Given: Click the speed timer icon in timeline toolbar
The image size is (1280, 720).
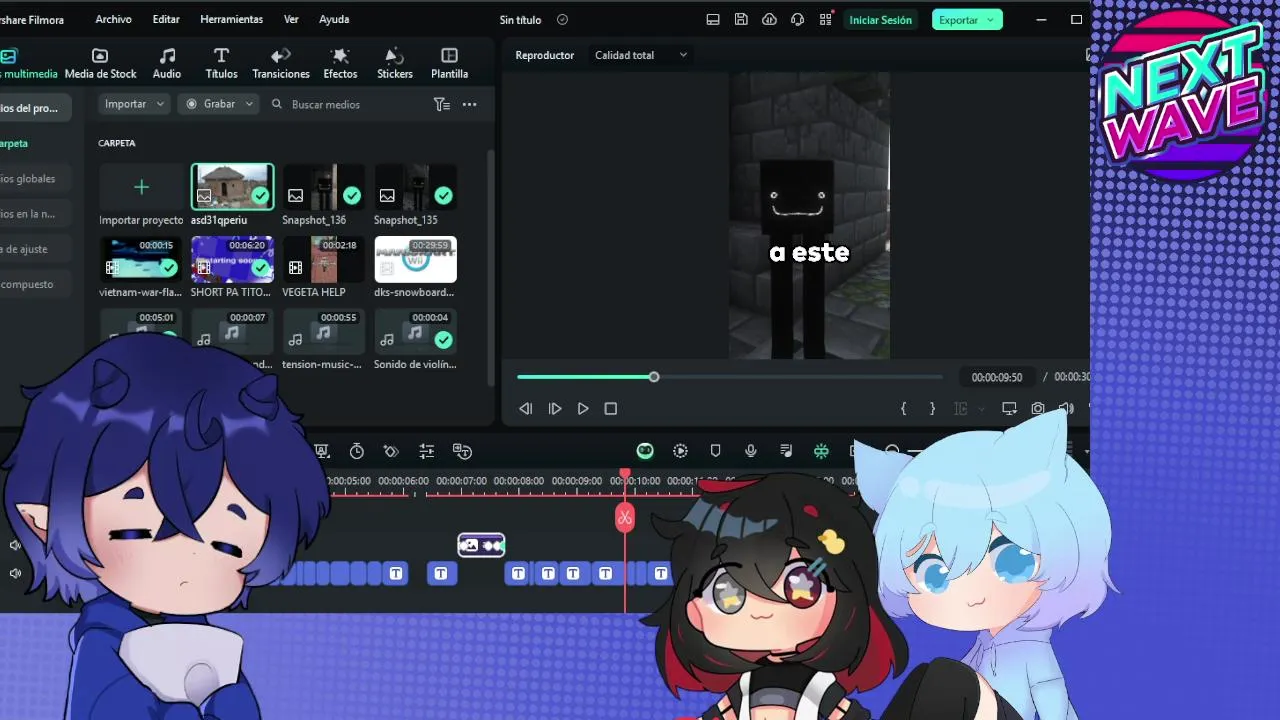Looking at the screenshot, I should (356, 451).
